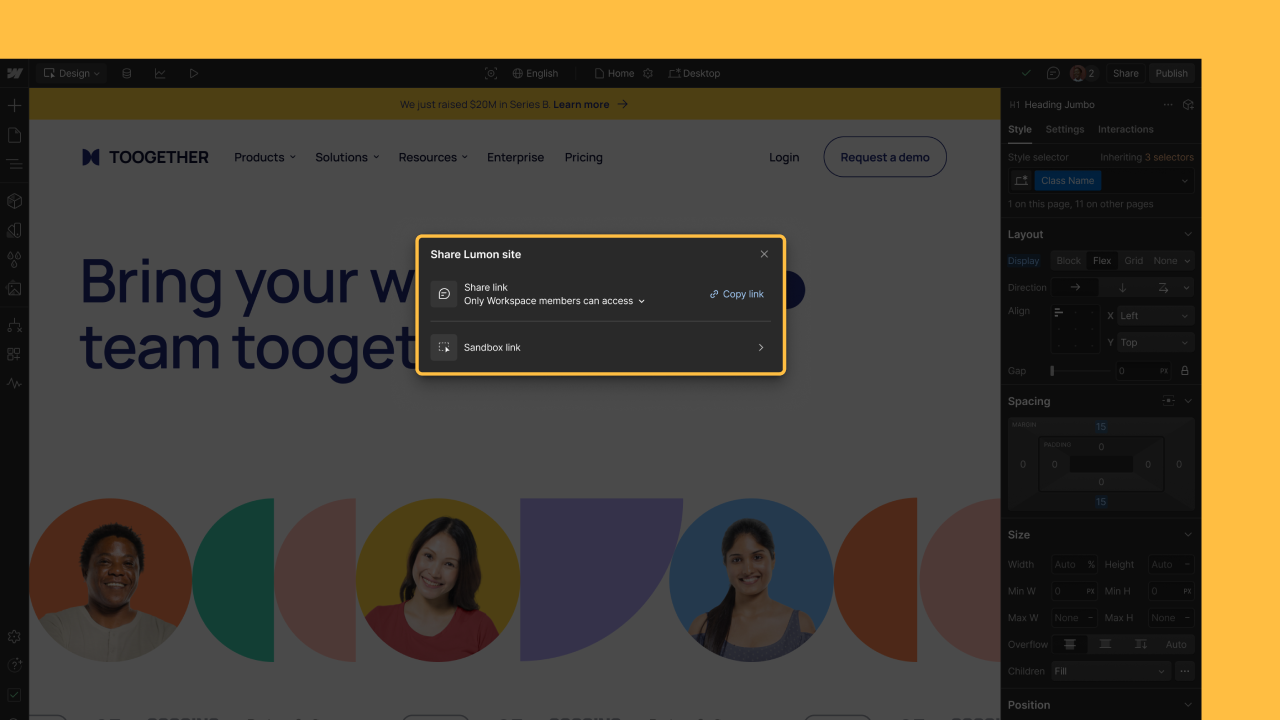The image size is (1280, 720).
Task: Open the Assets panel
Action: (x=14, y=289)
